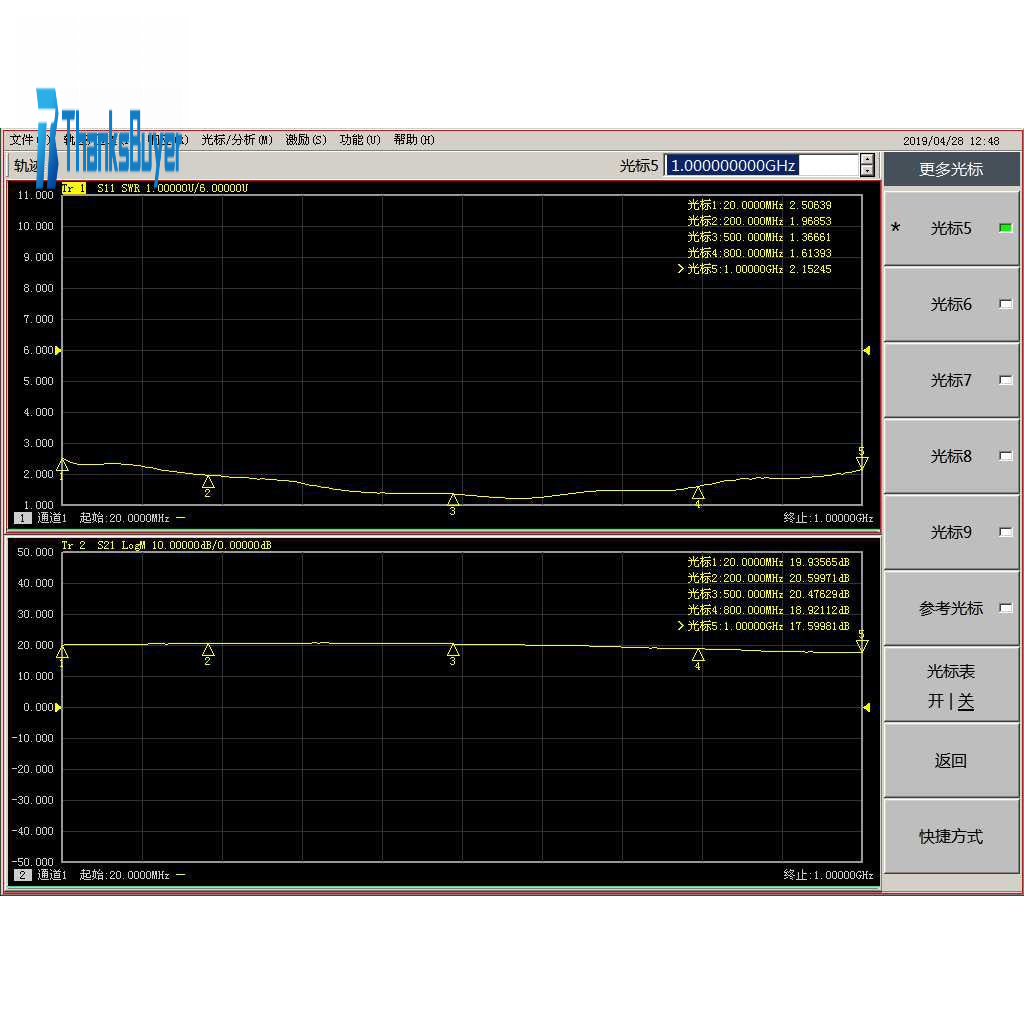The image size is (1024, 1024).
Task: Click SWR readout 光标2:200.000MHz 1.96853
Action: coord(760,221)
